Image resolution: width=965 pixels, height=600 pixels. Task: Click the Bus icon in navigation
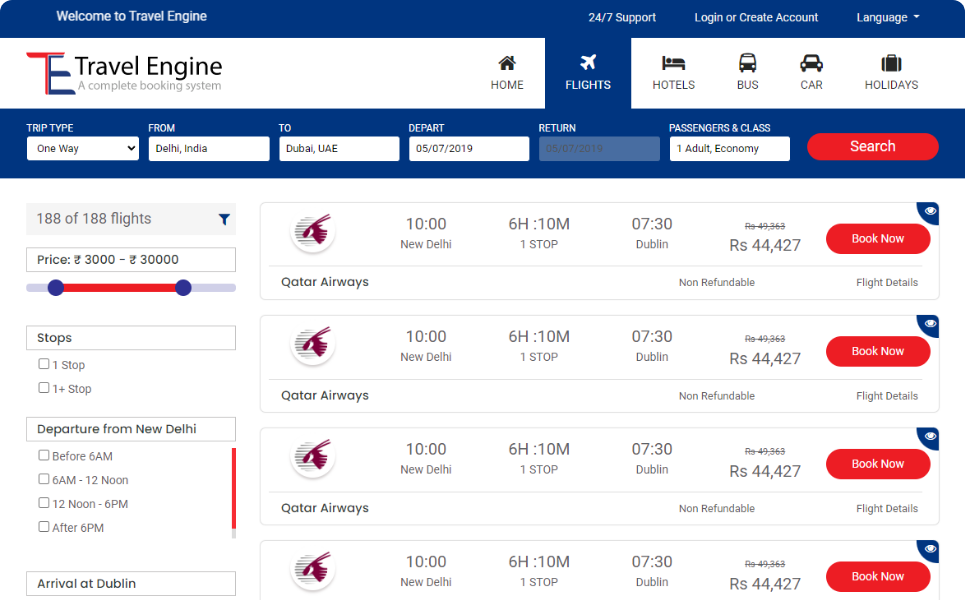point(748,63)
